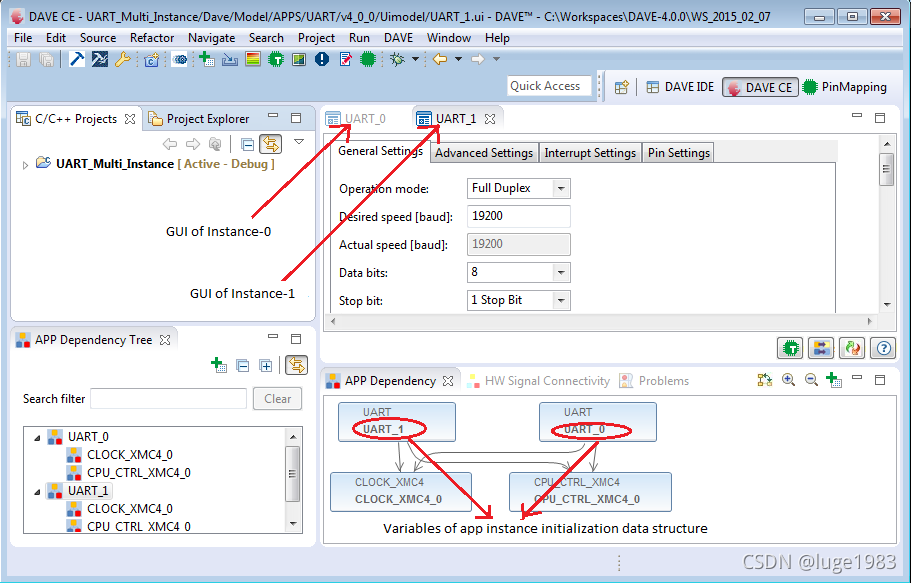This screenshot has height=583, width=911.
Task: Click the Save toolbar icon
Action: pos(23,59)
